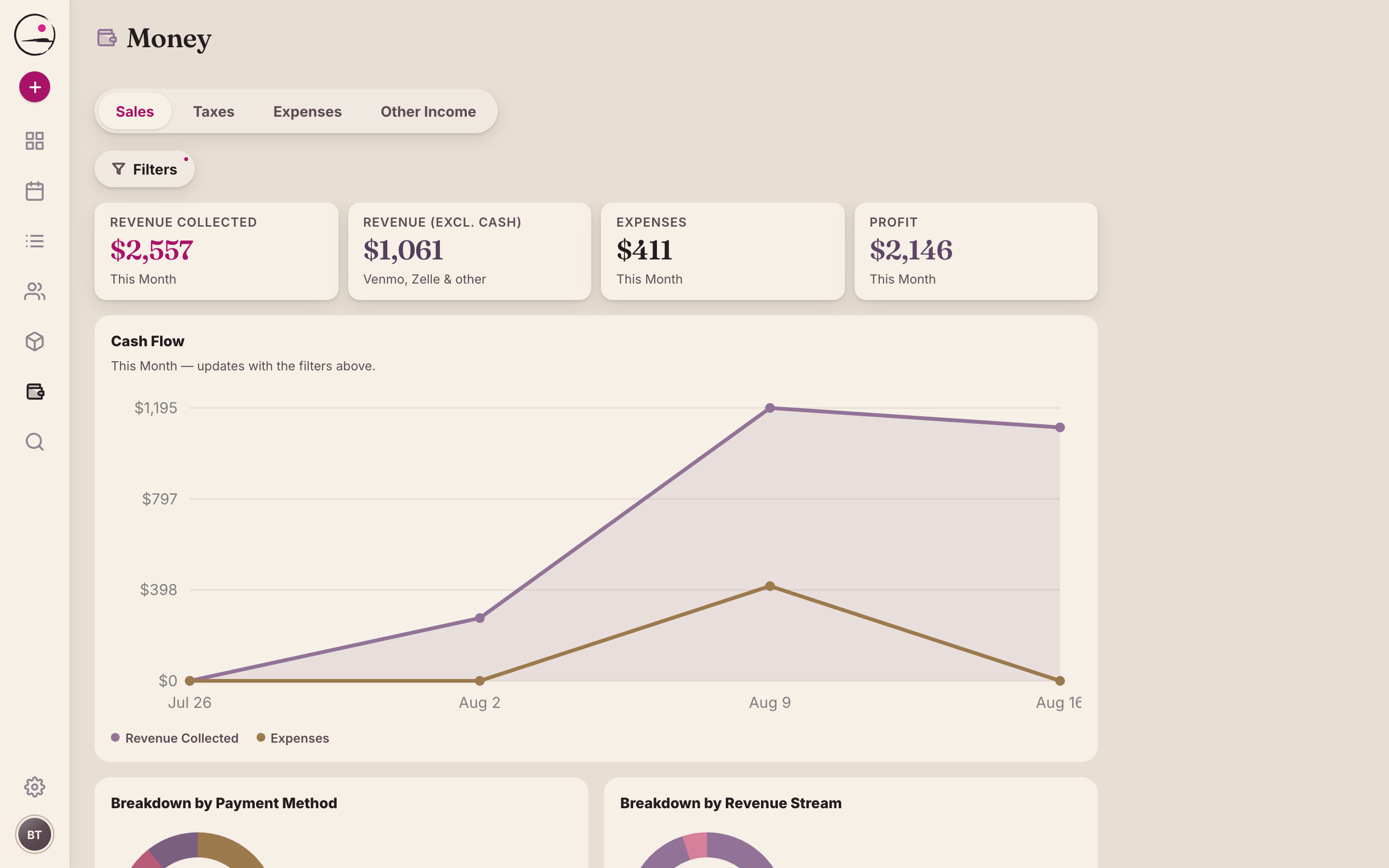Click the pink segment of revenue stream donut
The image size is (1389, 868).
(x=695, y=846)
